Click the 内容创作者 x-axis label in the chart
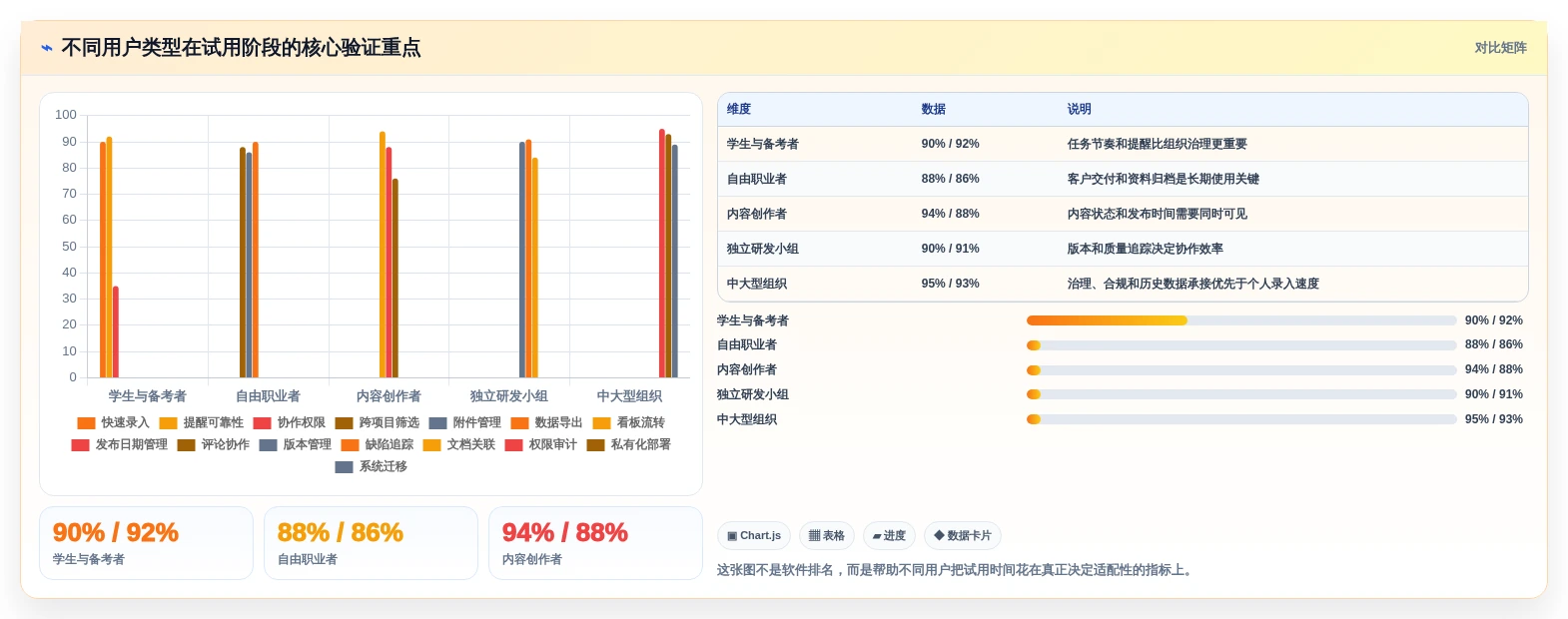This screenshot has width=1568, height=619. [389, 396]
